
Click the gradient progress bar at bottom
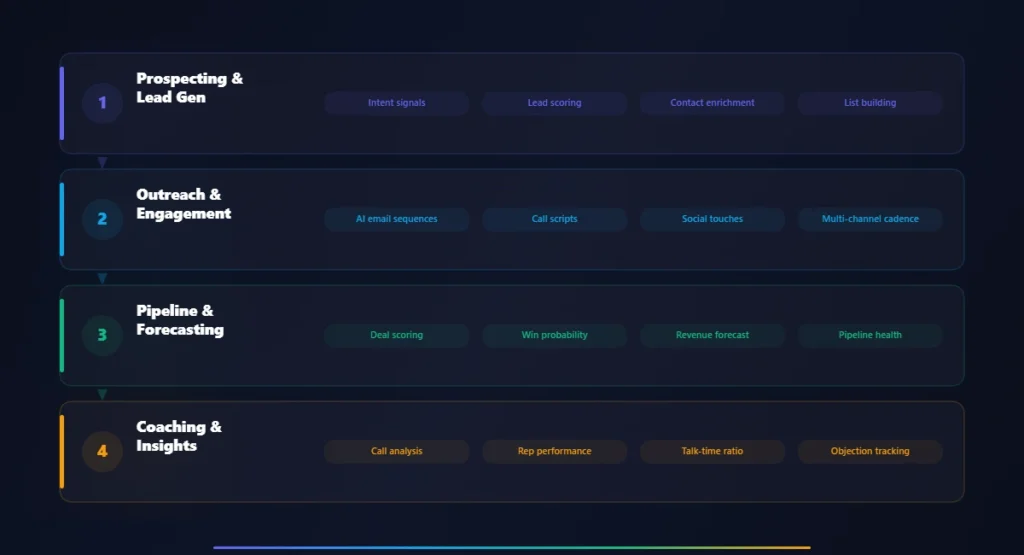coord(512,547)
